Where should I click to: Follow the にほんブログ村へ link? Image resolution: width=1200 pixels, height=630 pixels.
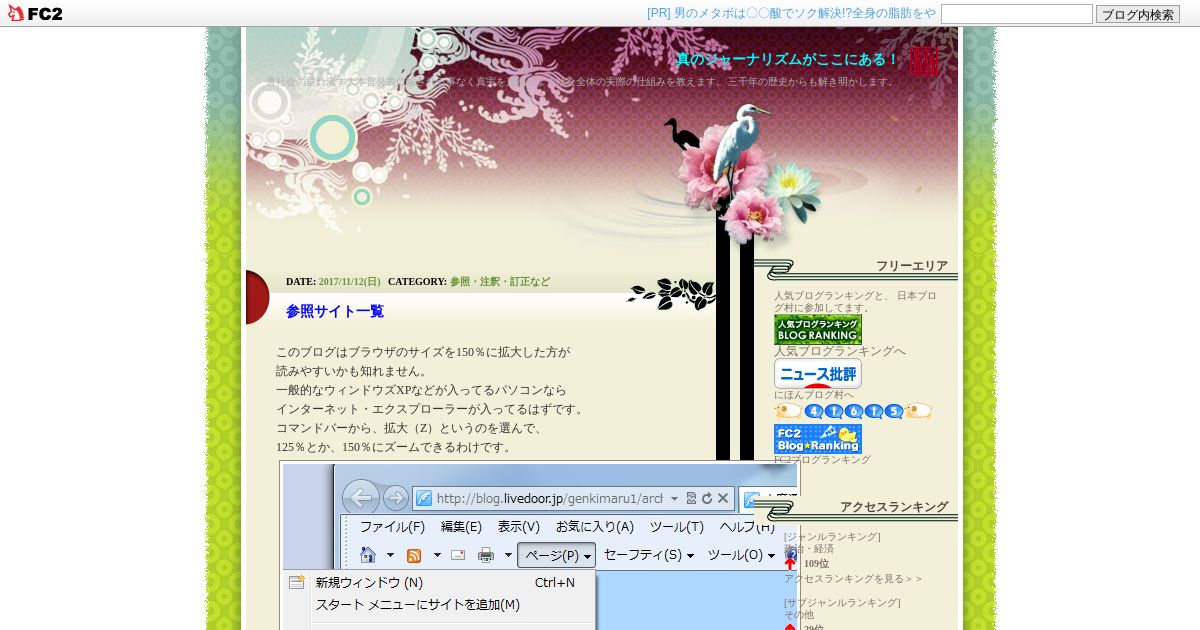click(814, 394)
